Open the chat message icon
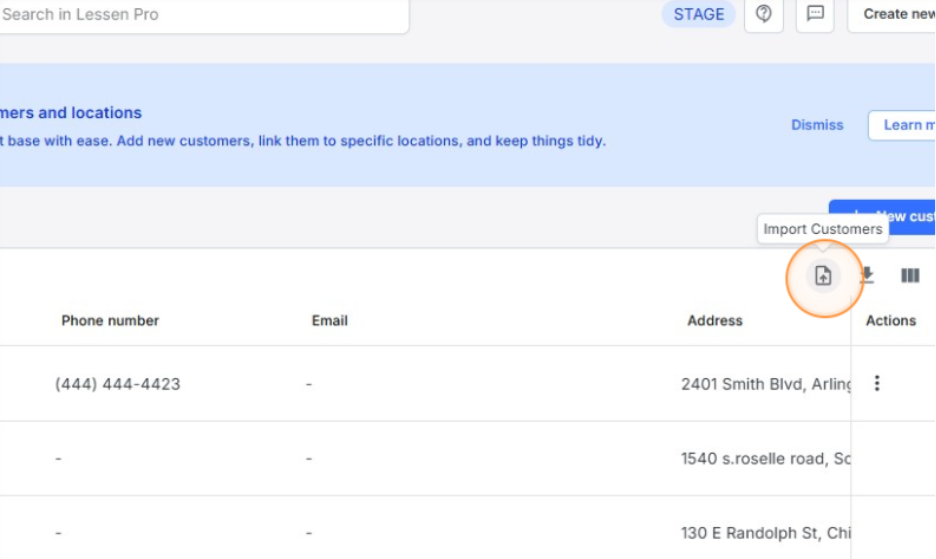The height and width of the screenshot is (559, 936). [x=815, y=14]
